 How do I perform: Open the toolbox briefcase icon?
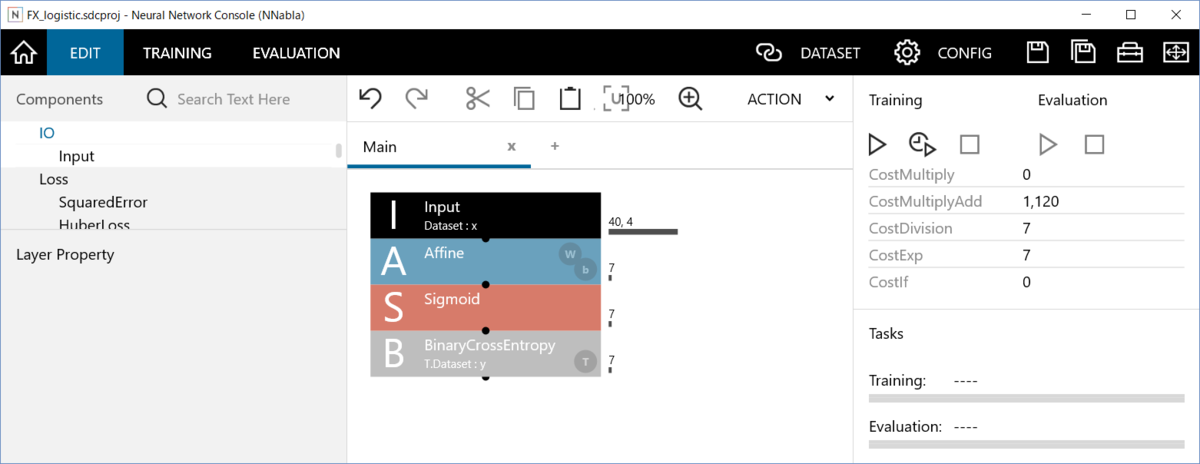1130,52
